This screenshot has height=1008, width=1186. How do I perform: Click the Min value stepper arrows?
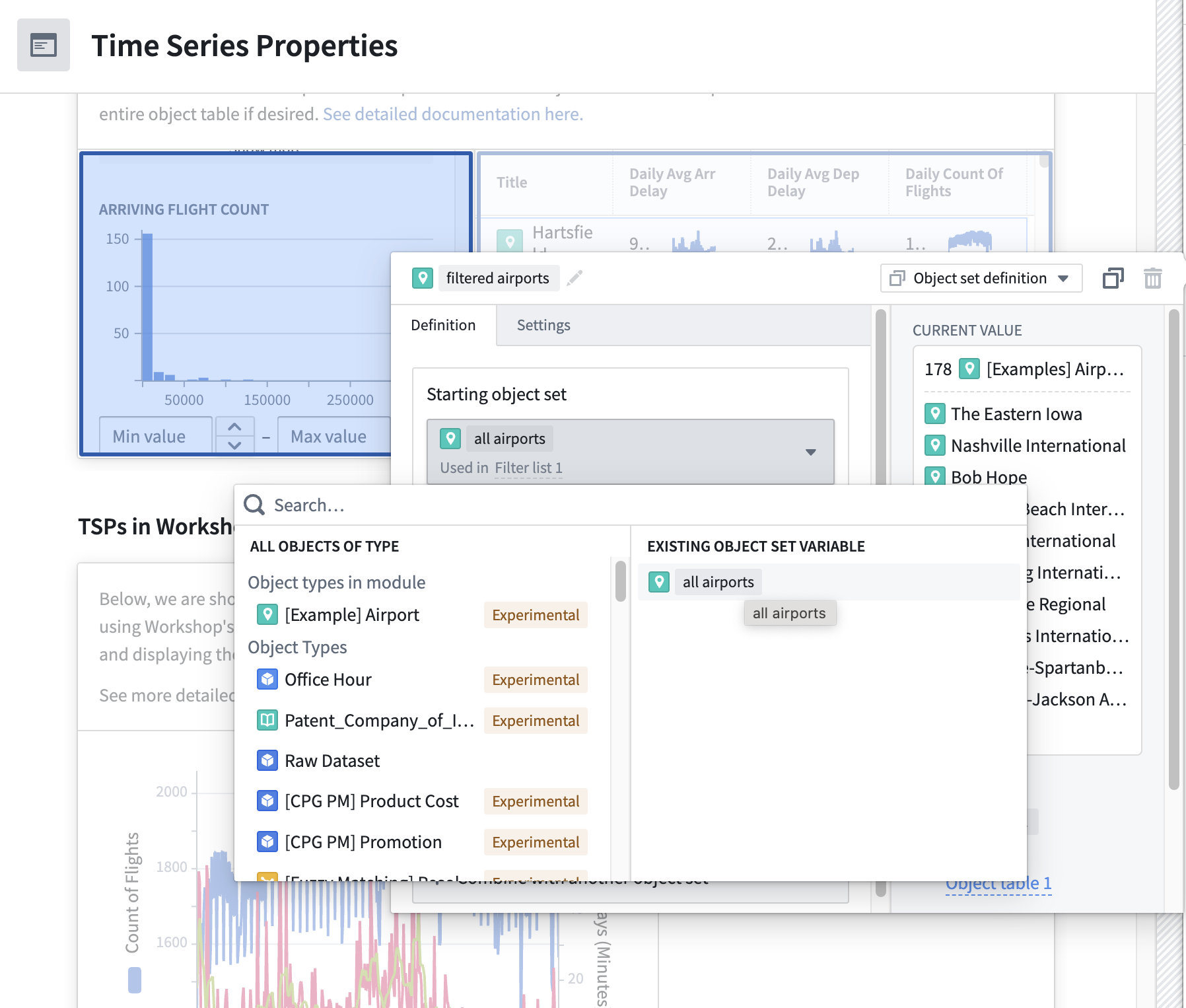[x=234, y=436]
